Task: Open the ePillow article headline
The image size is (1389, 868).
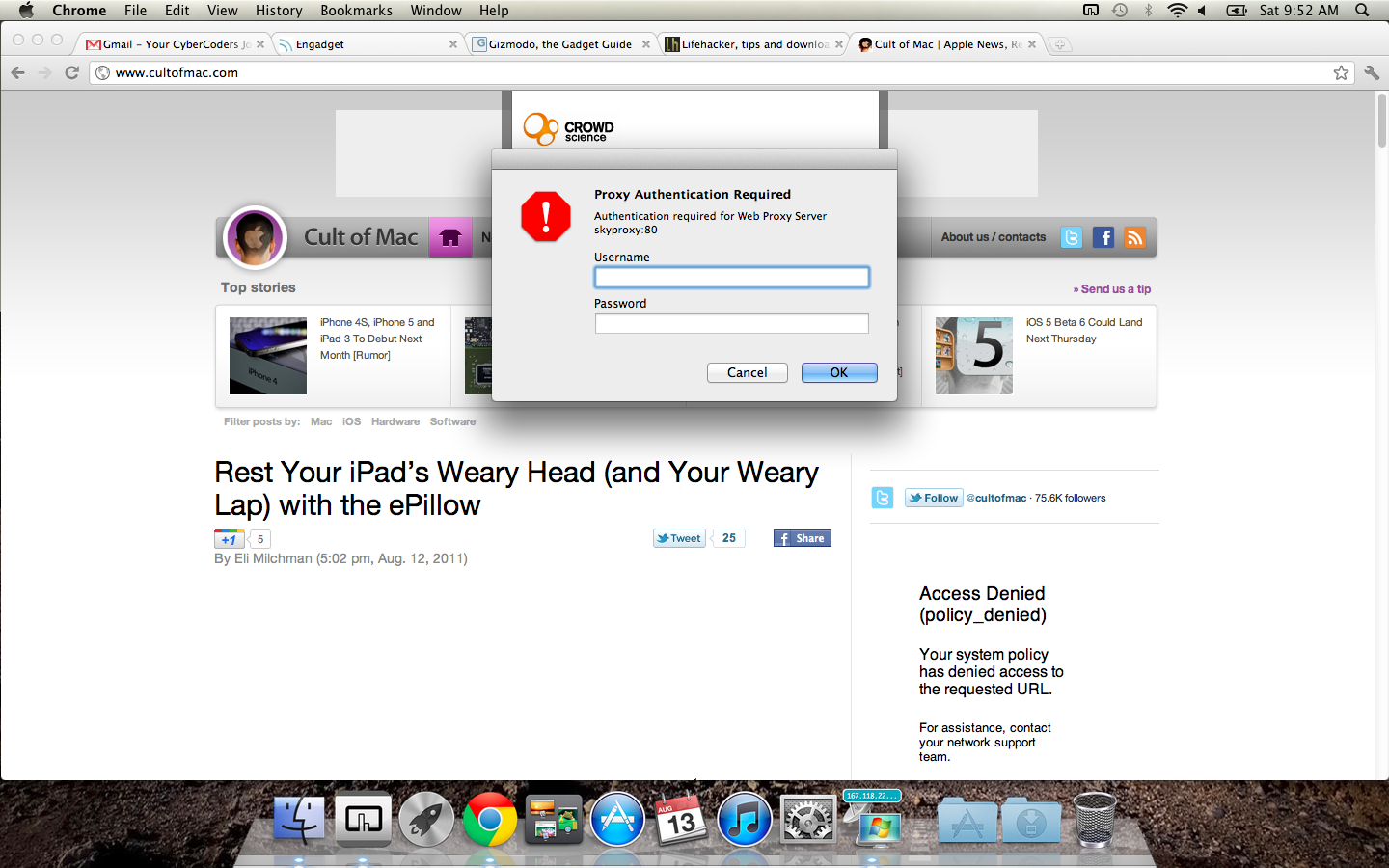Action: tap(516, 488)
